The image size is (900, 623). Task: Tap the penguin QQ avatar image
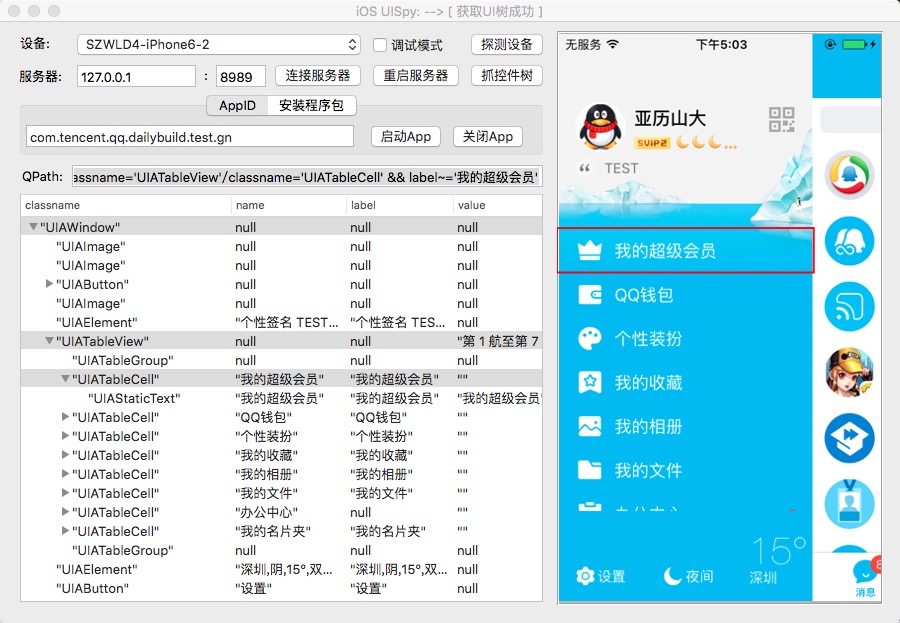(x=600, y=127)
